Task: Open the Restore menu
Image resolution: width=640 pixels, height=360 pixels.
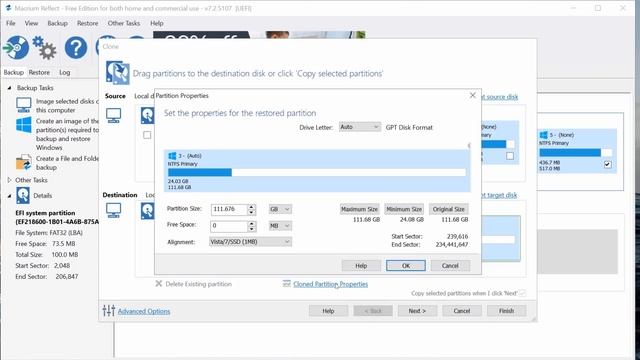Action: pos(87,23)
